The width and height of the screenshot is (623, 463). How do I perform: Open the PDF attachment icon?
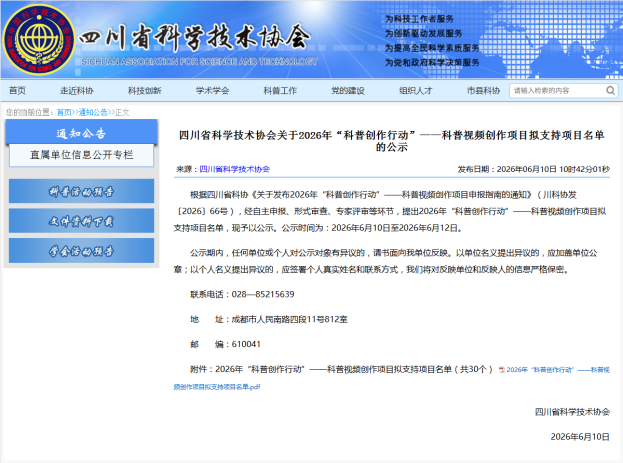tap(502, 370)
